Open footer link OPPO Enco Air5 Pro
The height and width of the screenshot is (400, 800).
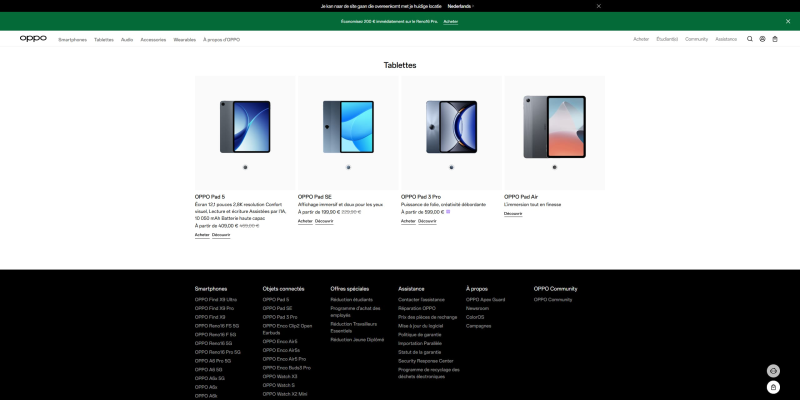pyautogui.click(x=284, y=359)
